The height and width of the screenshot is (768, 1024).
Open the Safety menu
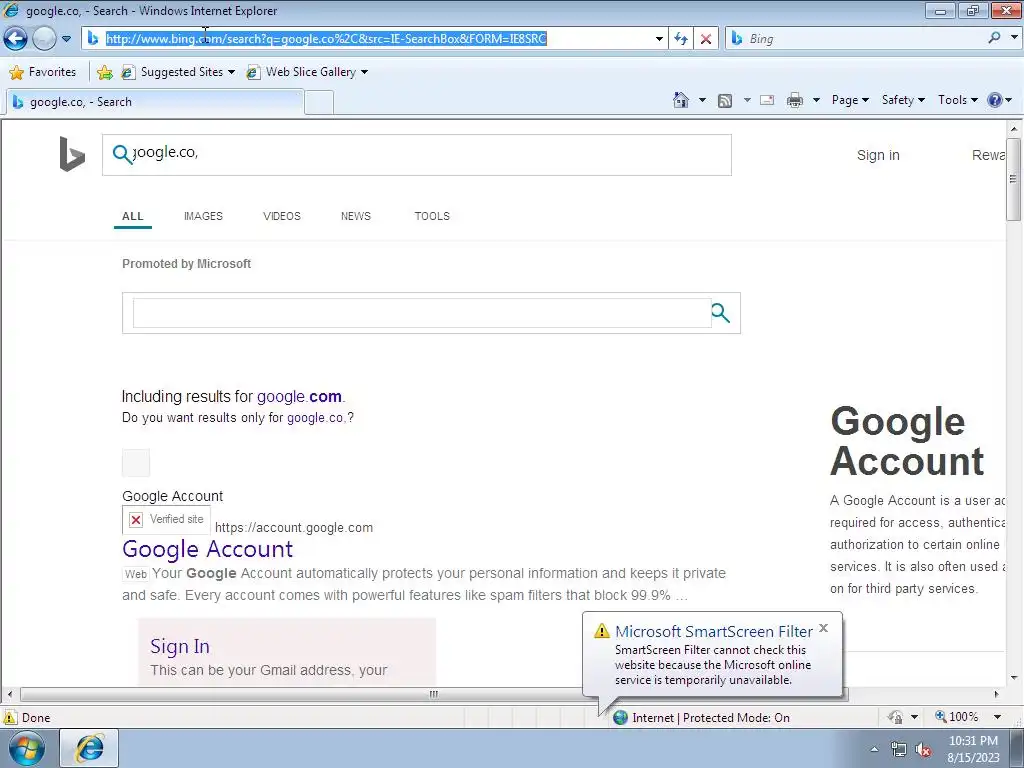pos(903,100)
